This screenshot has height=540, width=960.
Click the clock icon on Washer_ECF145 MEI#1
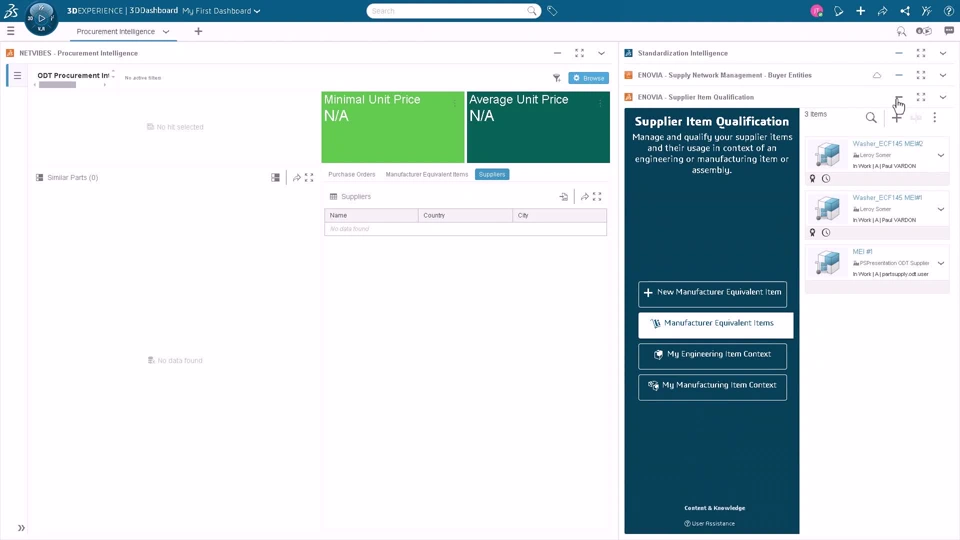point(826,233)
